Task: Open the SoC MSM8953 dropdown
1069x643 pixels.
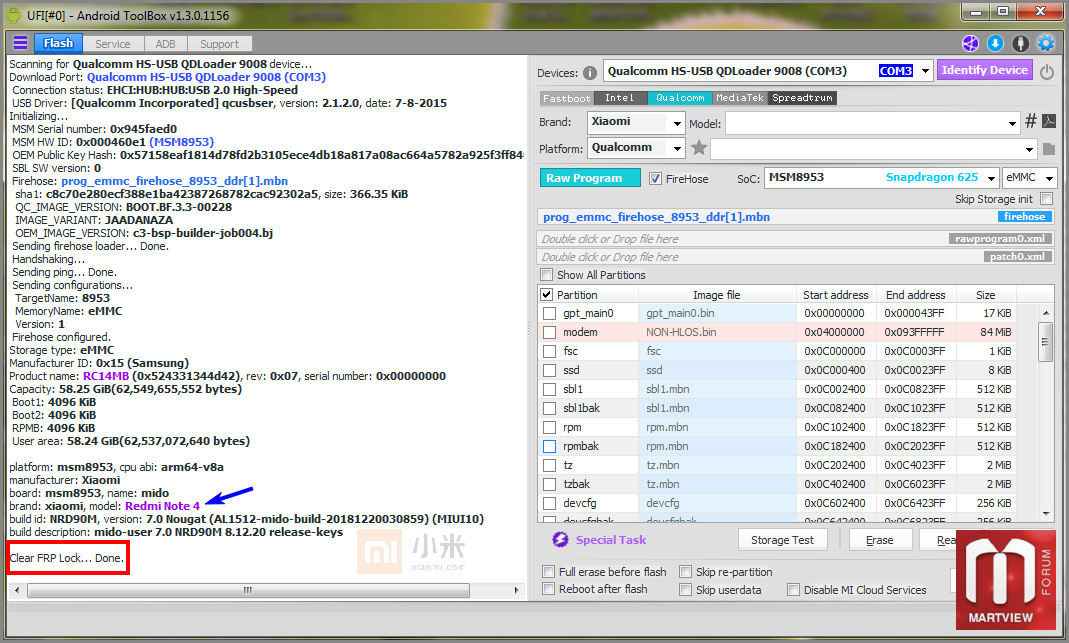Action: pos(991,178)
